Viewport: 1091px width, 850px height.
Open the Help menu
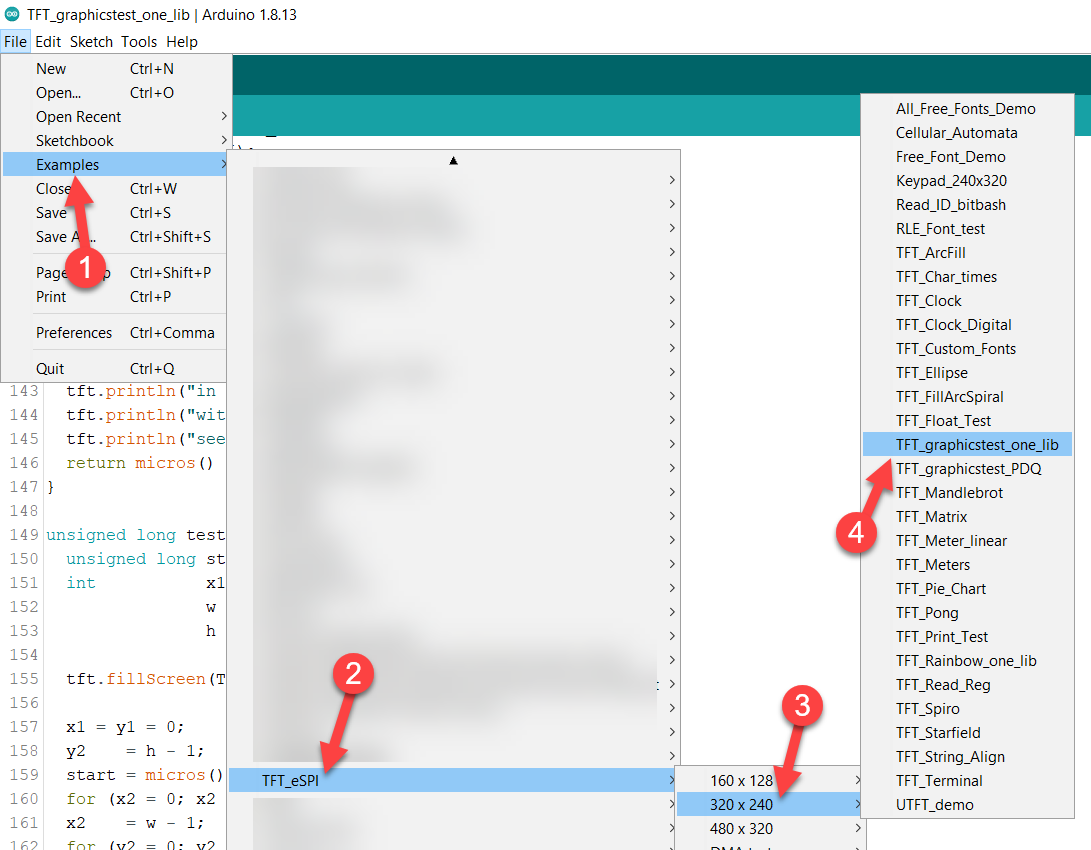point(182,42)
